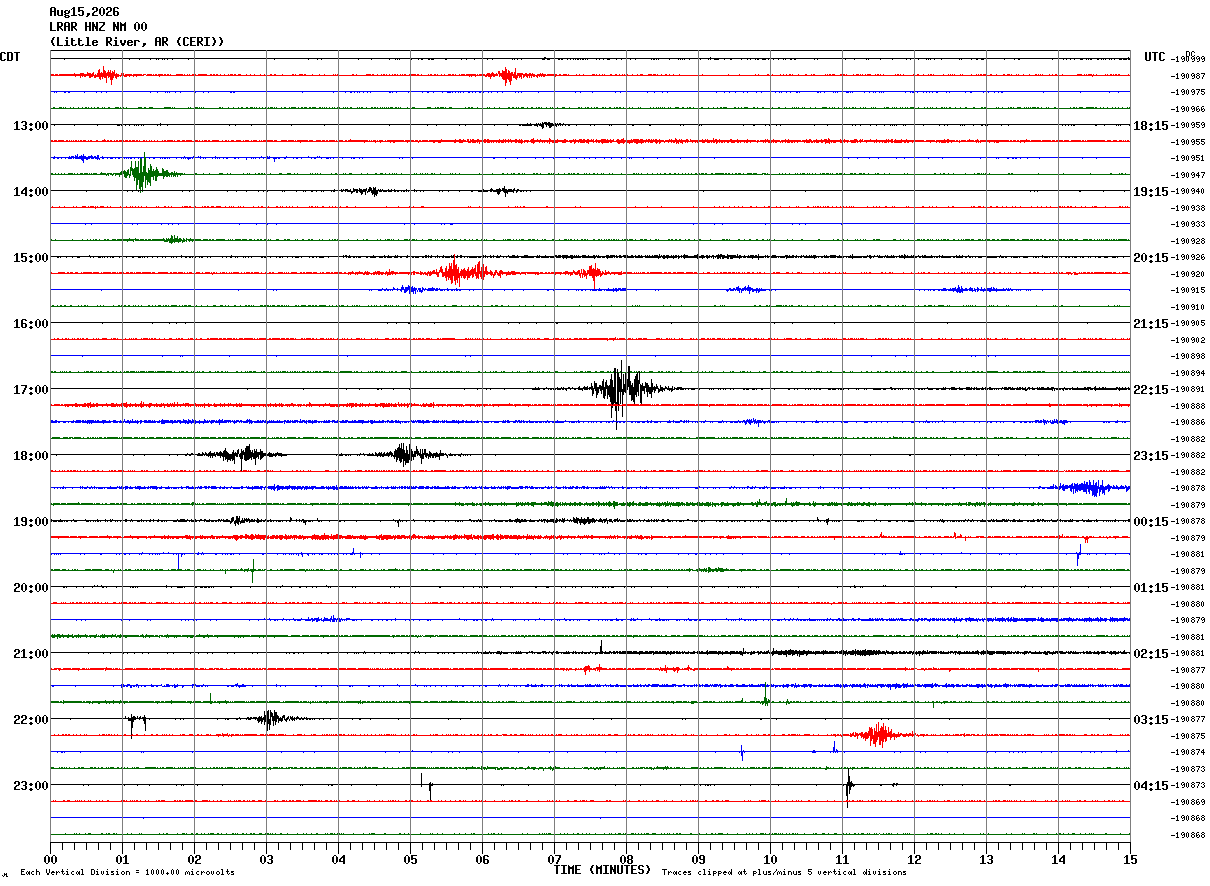Click the (Little River, AR (CERI)) title

pyautogui.click(x=137, y=42)
